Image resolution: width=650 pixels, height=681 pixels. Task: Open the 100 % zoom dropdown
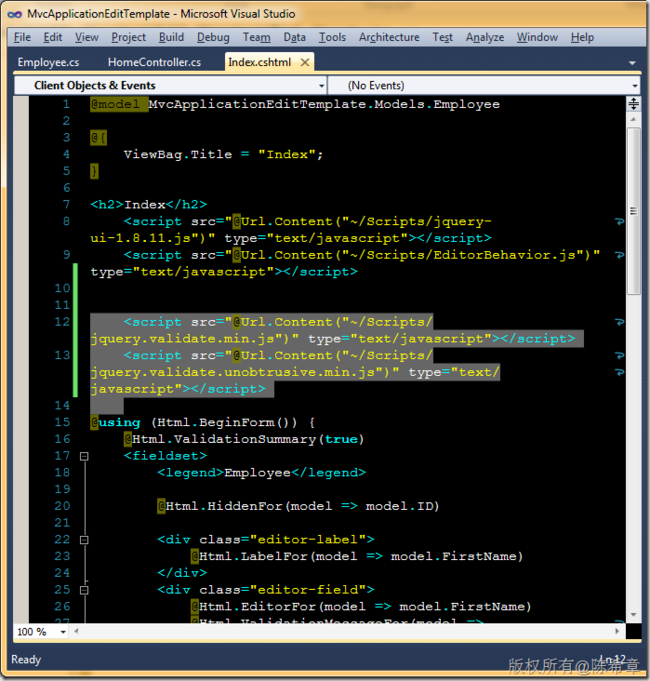pos(63,632)
